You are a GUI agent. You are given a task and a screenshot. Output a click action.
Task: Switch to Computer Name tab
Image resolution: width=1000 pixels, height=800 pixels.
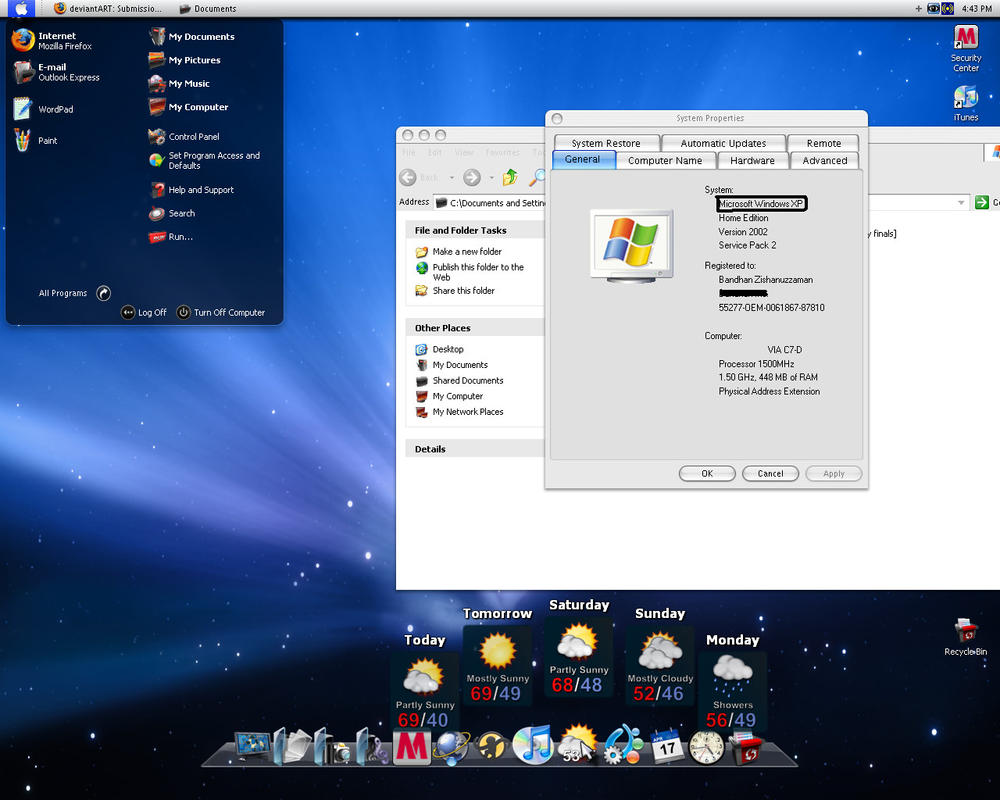[665, 160]
